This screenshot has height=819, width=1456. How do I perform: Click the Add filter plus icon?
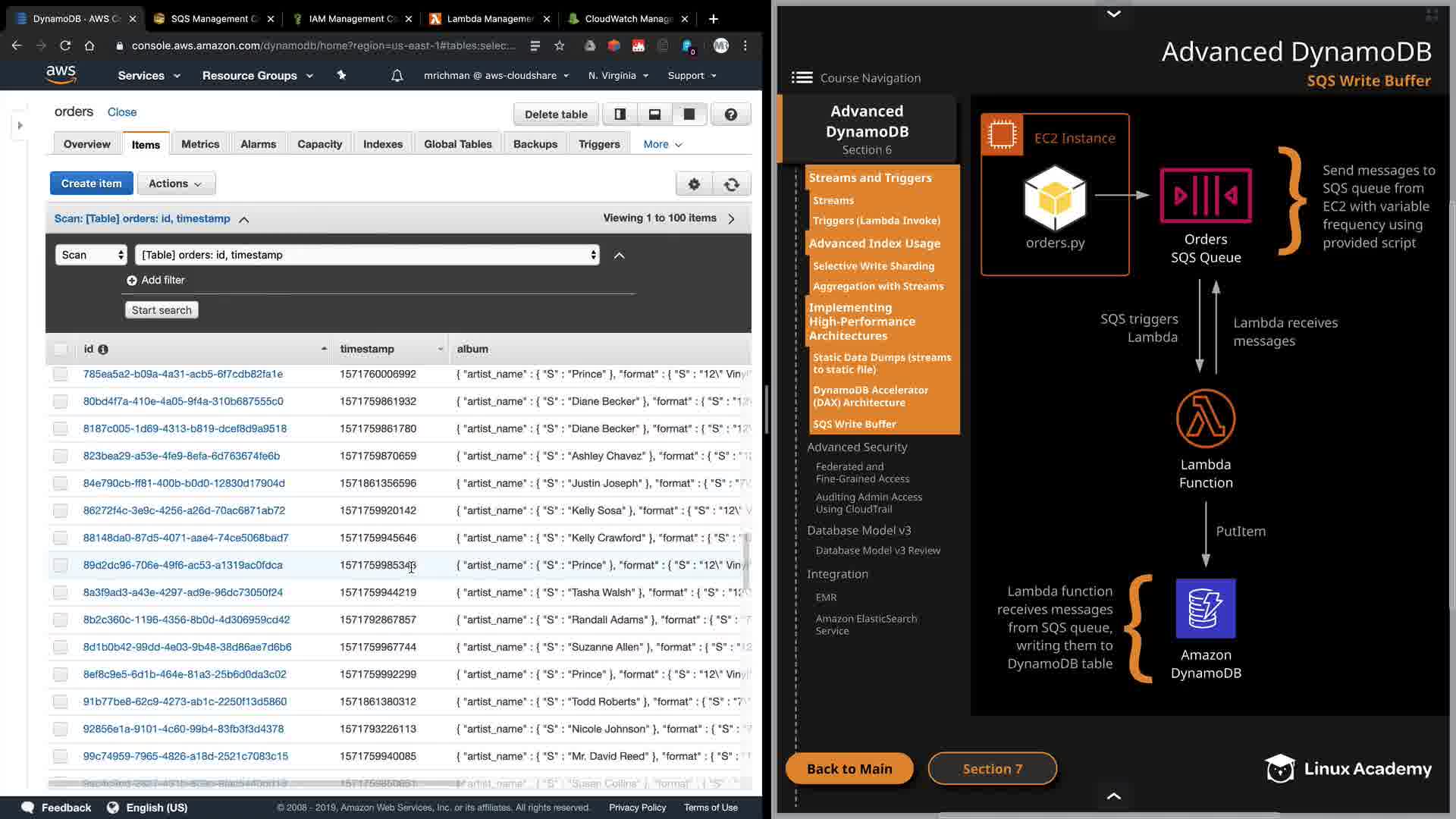(132, 281)
